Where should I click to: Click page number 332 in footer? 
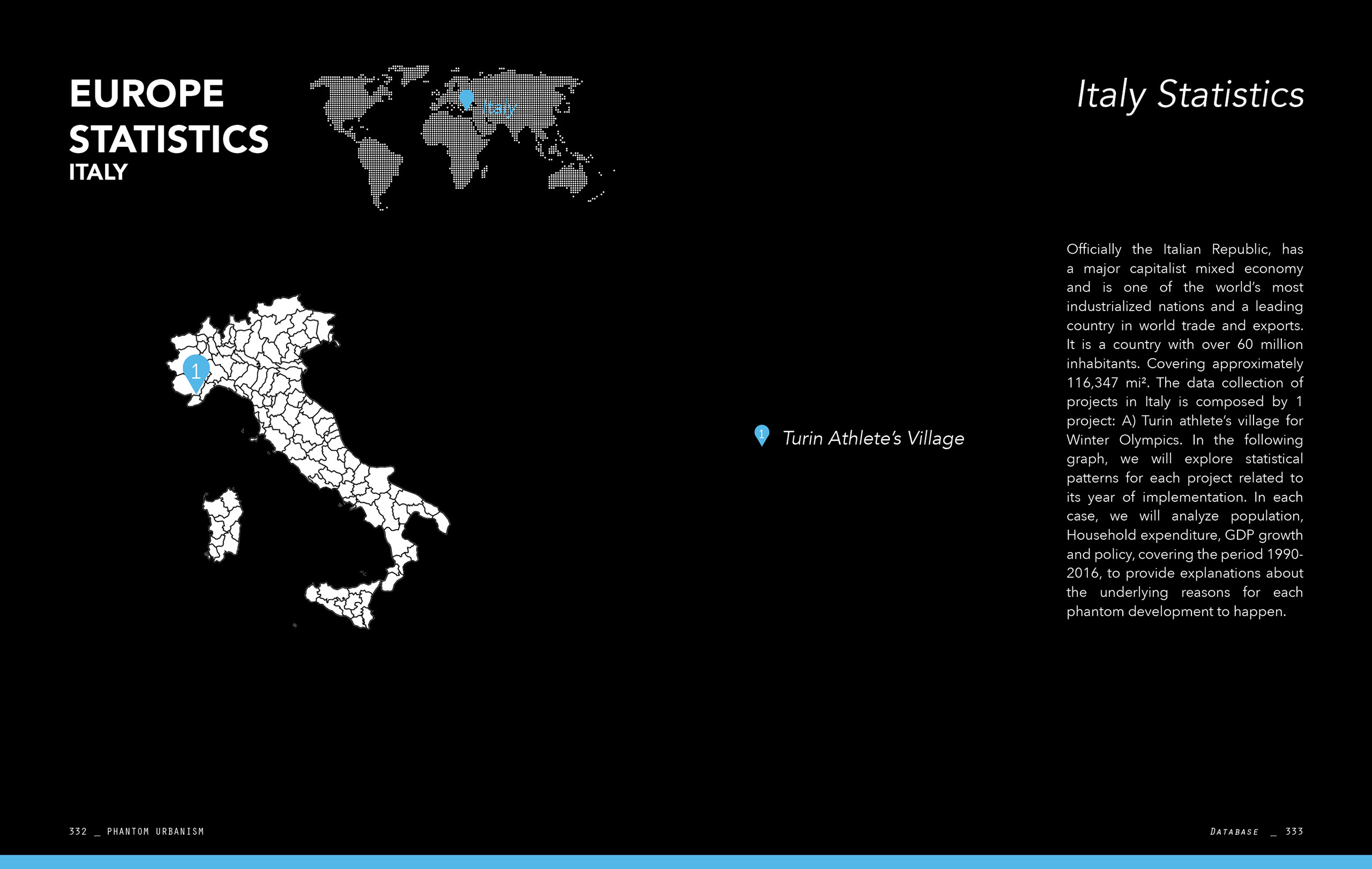pyautogui.click(x=78, y=831)
